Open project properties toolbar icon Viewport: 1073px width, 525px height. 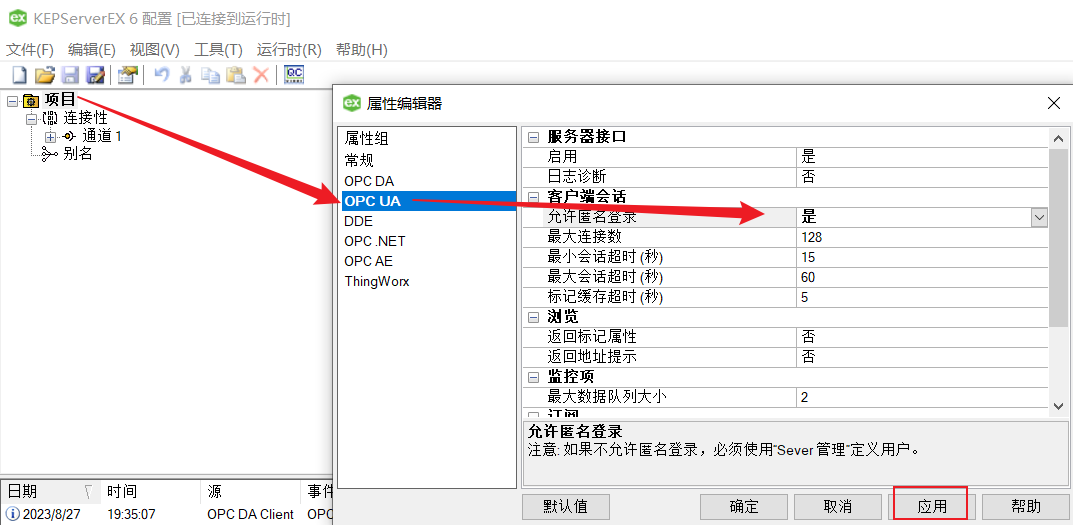[128, 75]
